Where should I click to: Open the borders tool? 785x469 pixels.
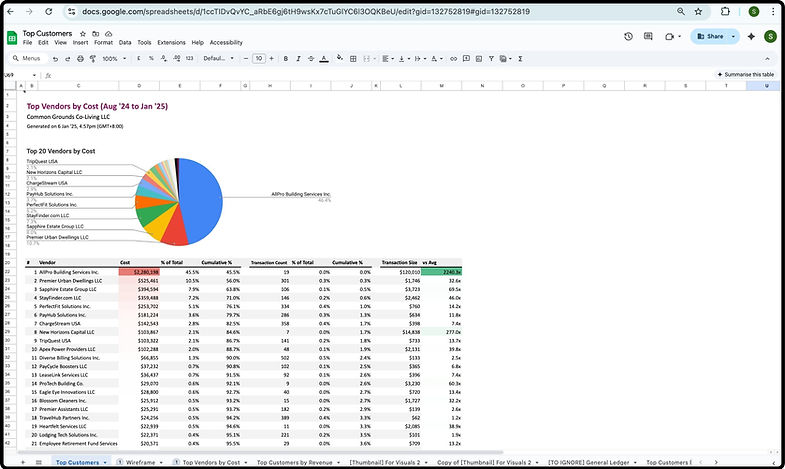click(x=353, y=59)
